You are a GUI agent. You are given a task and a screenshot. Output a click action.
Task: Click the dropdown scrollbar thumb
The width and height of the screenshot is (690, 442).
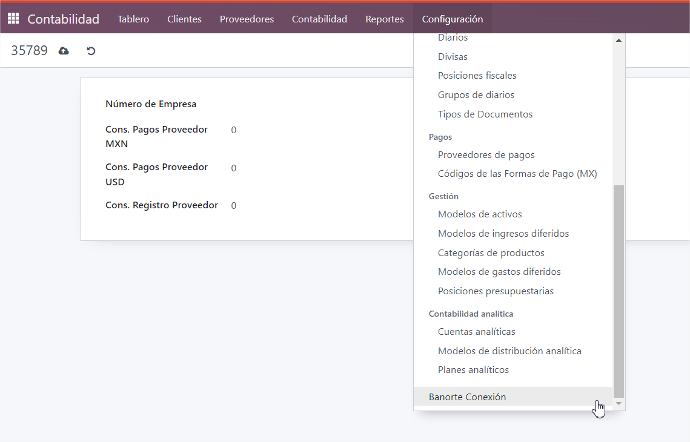click(619, 291)
